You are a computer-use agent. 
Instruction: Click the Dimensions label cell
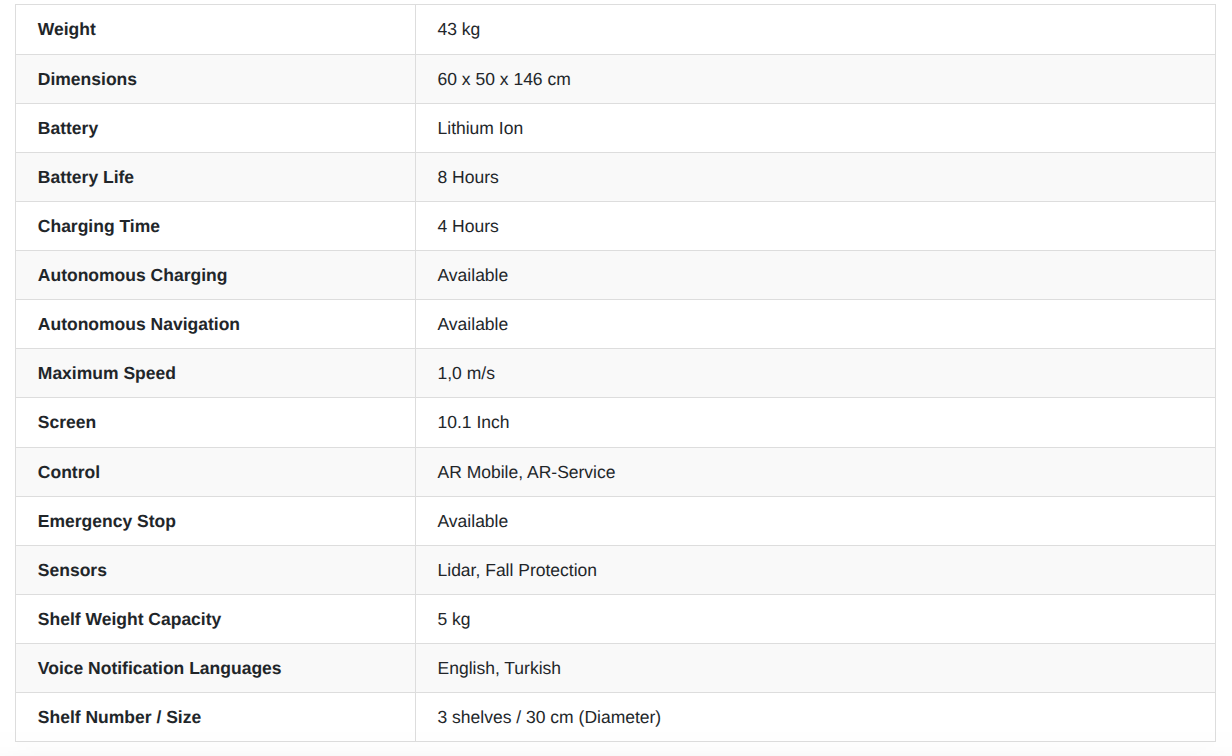click(87, 79)
